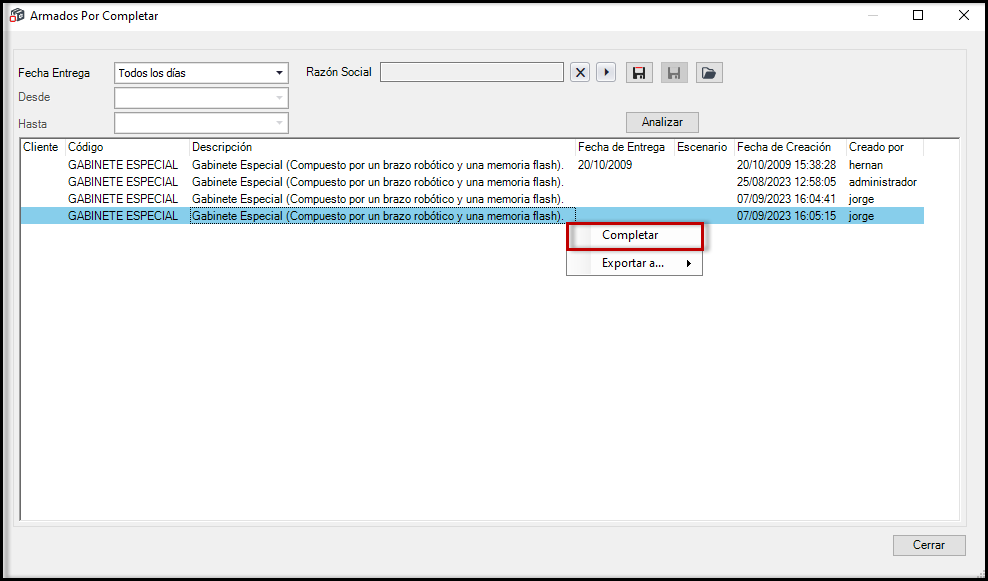The image size is (988, 581).
Task: Click the play arrow next to Razón Social
Action: [606, 72]
